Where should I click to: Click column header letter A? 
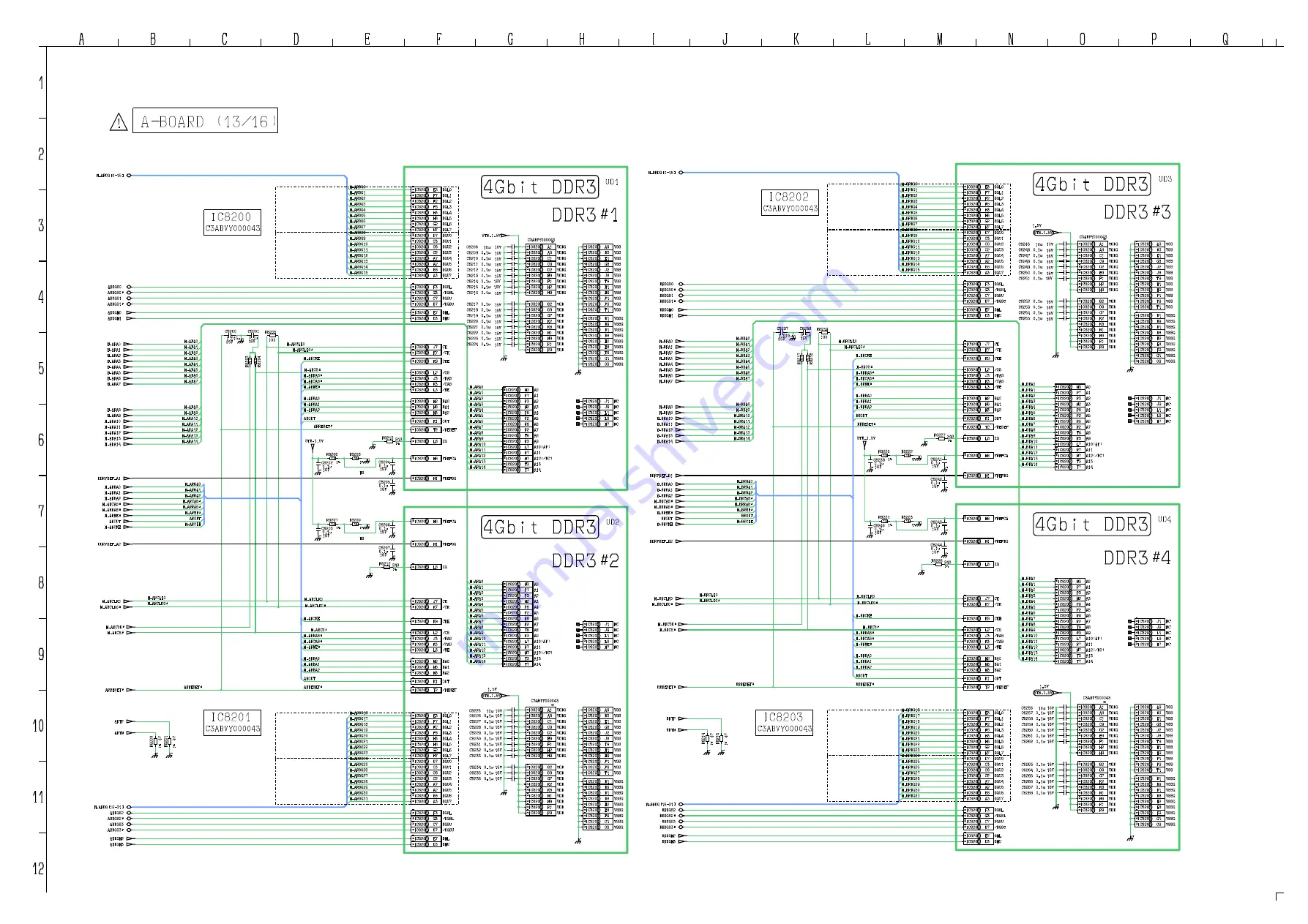[x=82, y=40]
